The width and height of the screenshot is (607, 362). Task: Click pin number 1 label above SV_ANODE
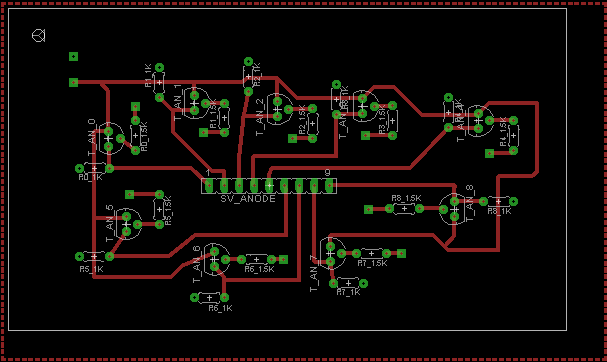pyautogui.click(x=208, y=172)
